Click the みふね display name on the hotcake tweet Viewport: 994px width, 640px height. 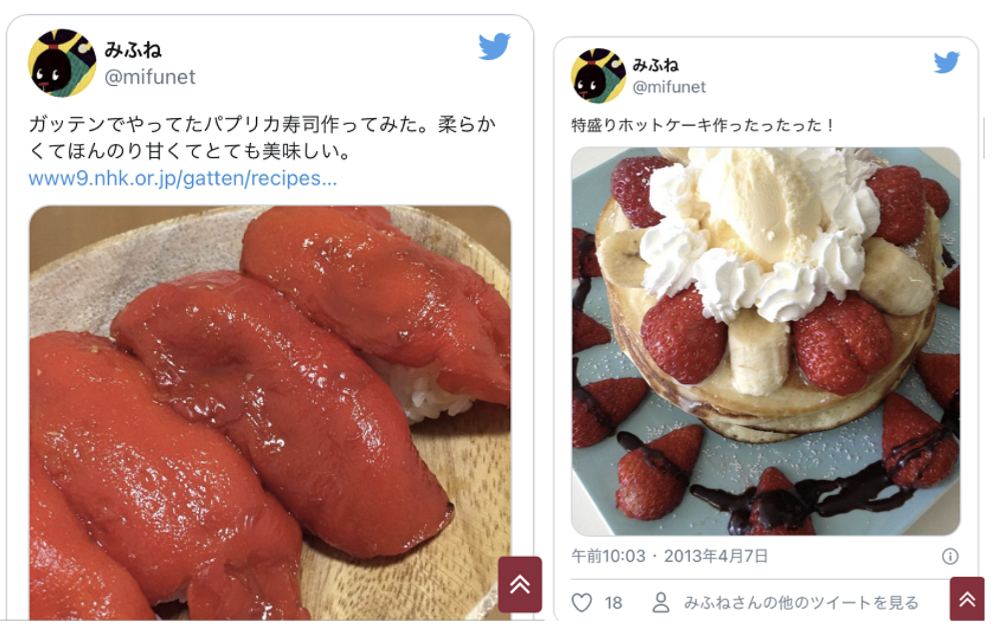click(655, 65)
